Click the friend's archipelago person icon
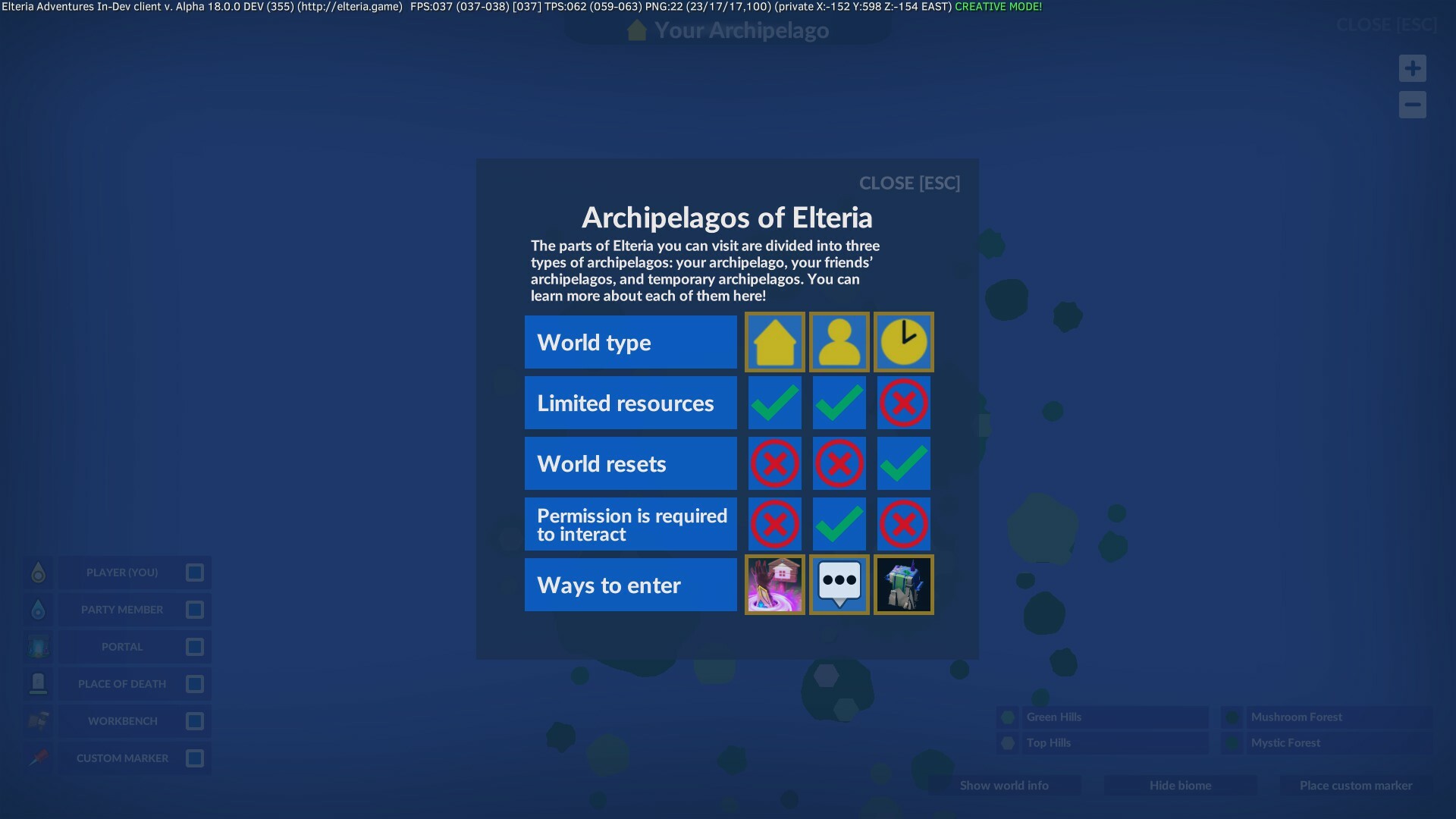 point(839,342)
